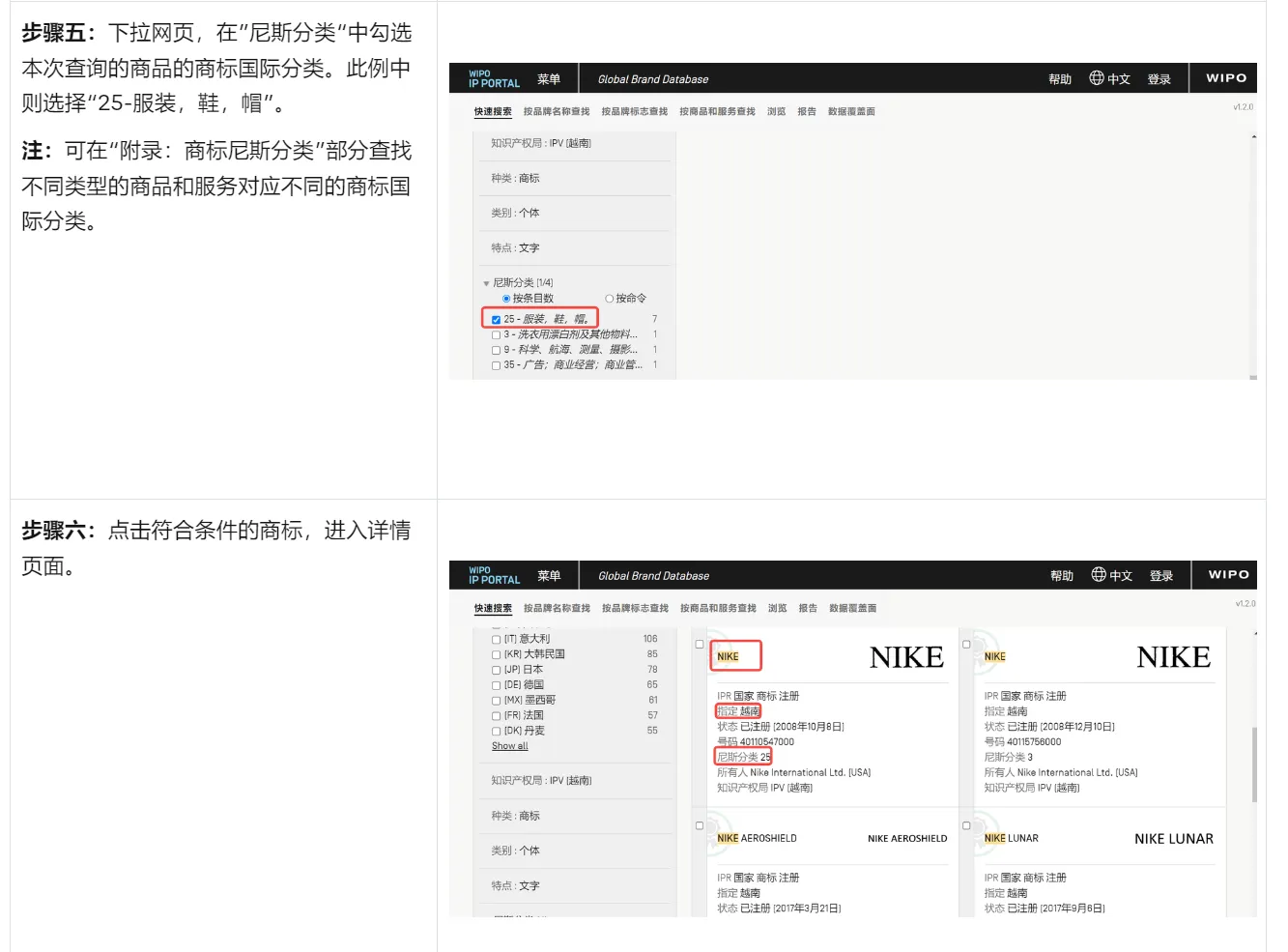Open 菜单 menu in step five screenshot
This screenshot has width=1288, height=952.
click(x=549, y=79)
